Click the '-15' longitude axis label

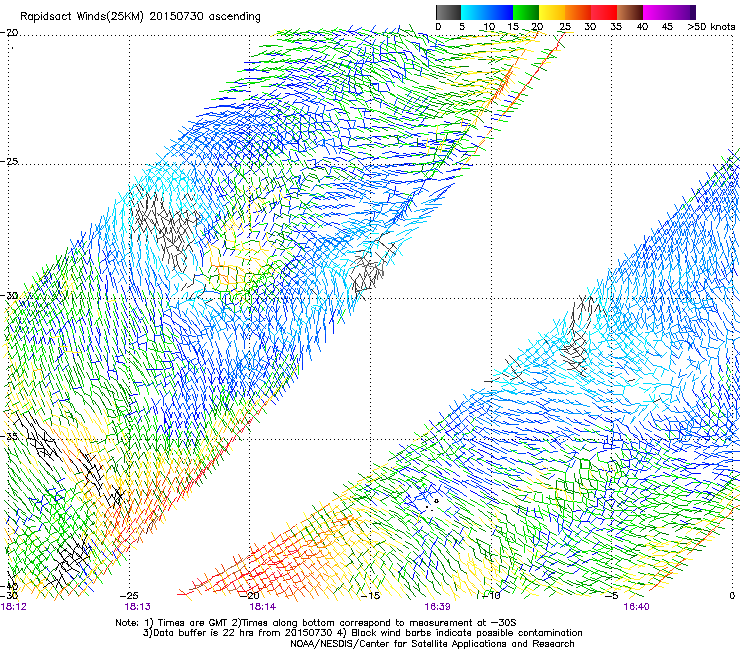[x=370, y=596]
